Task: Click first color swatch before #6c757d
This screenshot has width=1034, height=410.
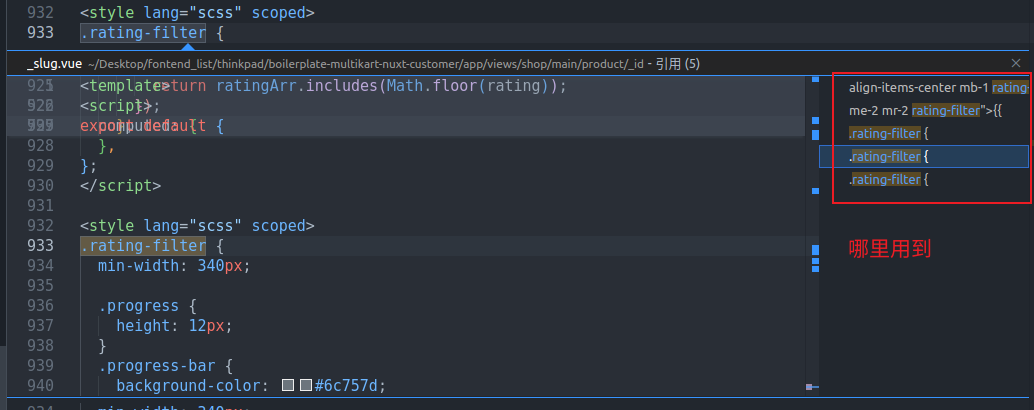Action: point(288,386)
